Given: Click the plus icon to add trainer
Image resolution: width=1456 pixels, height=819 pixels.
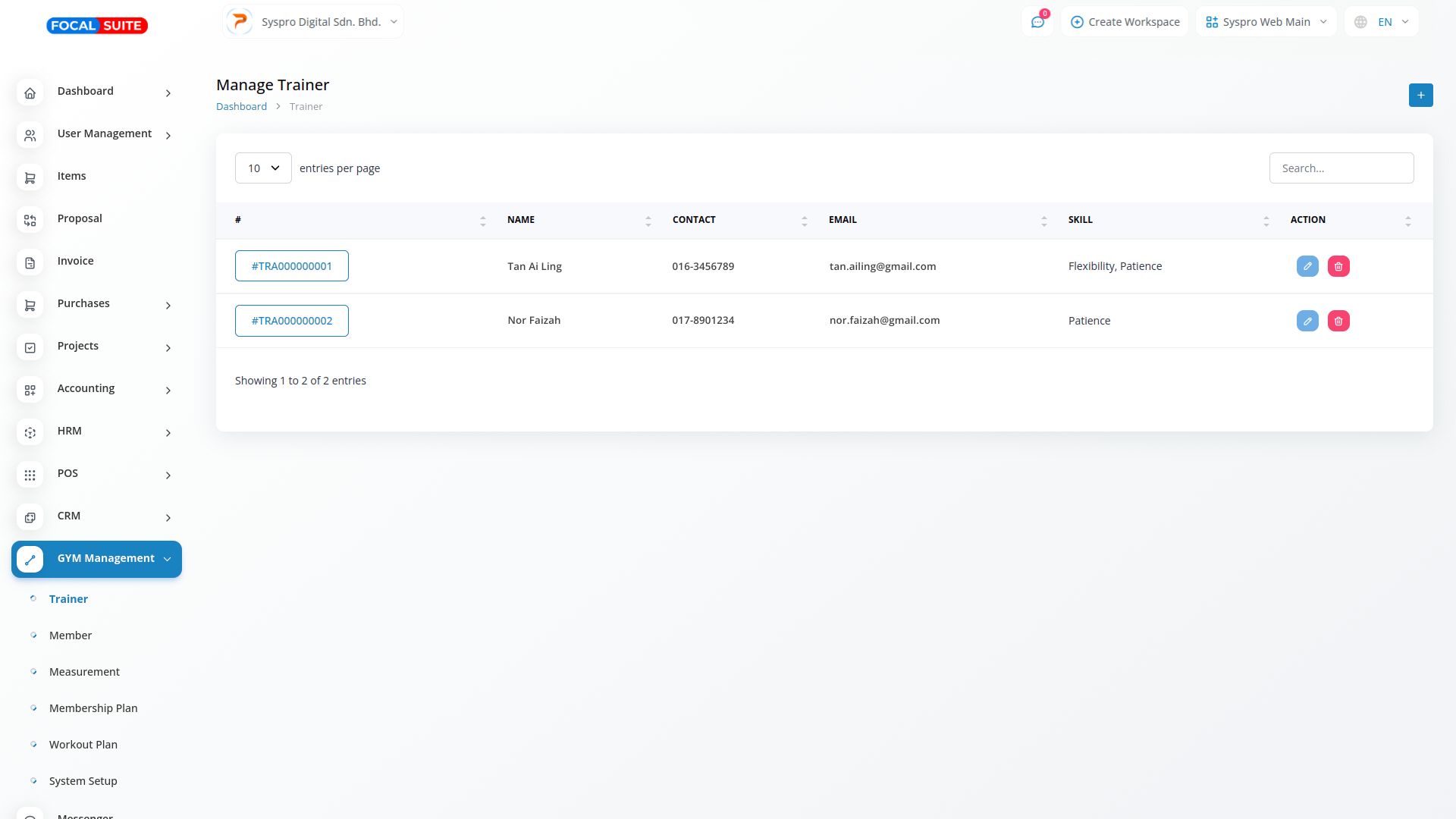Looking at the screenshot, I should [1420, 96].
